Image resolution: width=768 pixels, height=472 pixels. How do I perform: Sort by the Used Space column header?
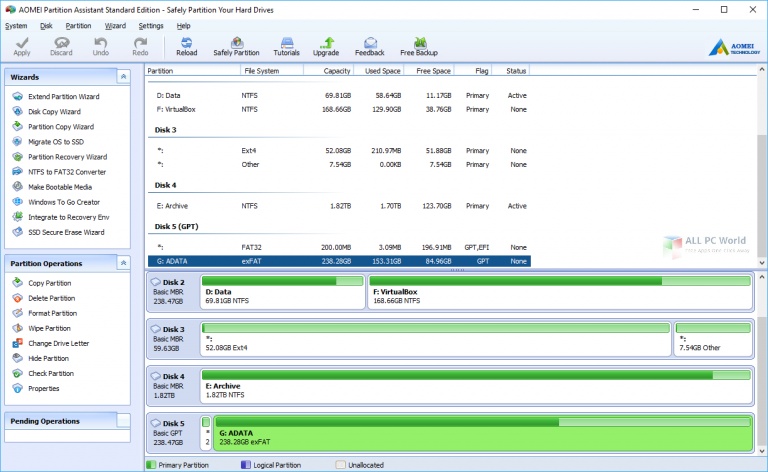379,71
